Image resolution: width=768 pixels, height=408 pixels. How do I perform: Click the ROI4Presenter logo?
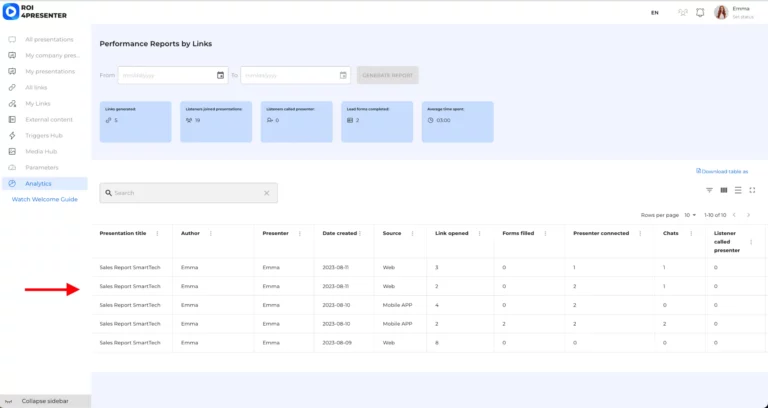(35, 11)
